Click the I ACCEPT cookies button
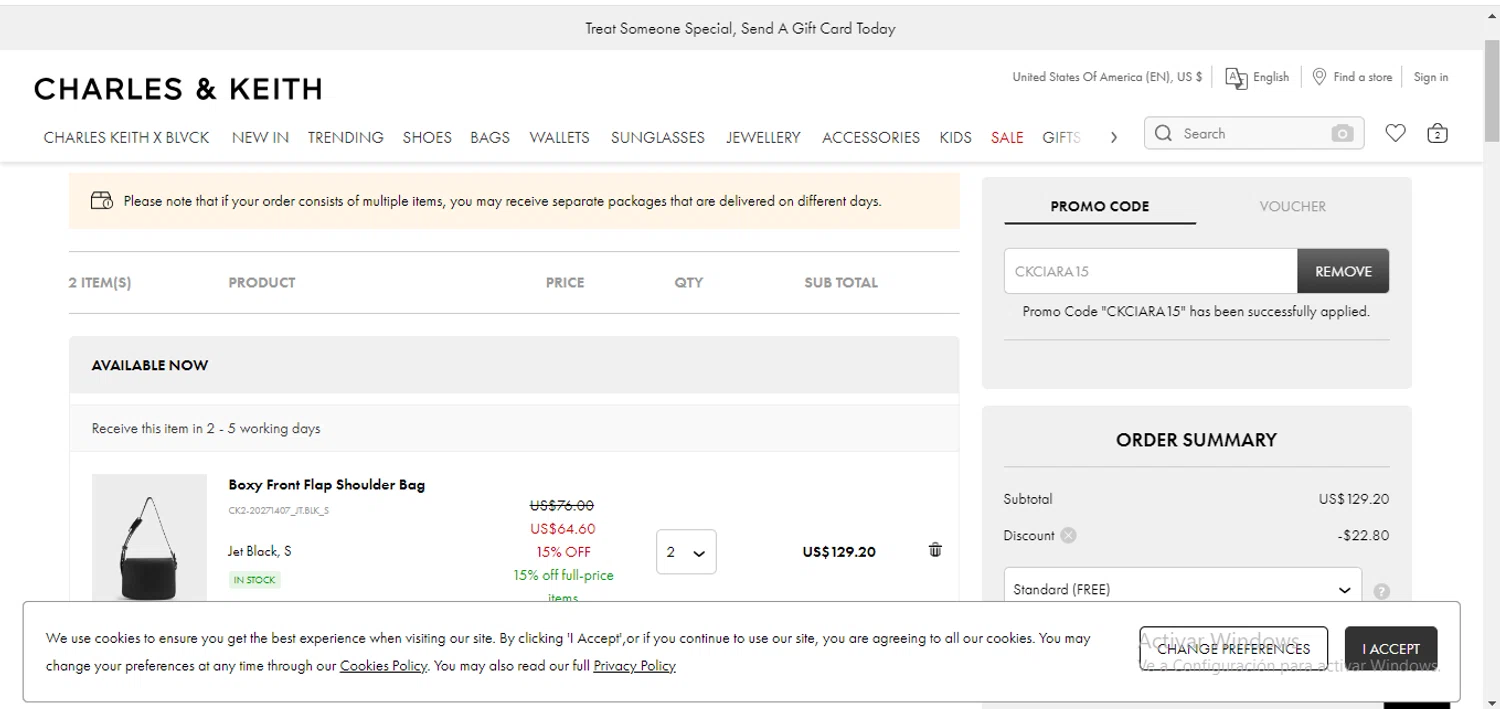Image resolution: width=1500 pixels, height=709 pixels. point(1390,649)
